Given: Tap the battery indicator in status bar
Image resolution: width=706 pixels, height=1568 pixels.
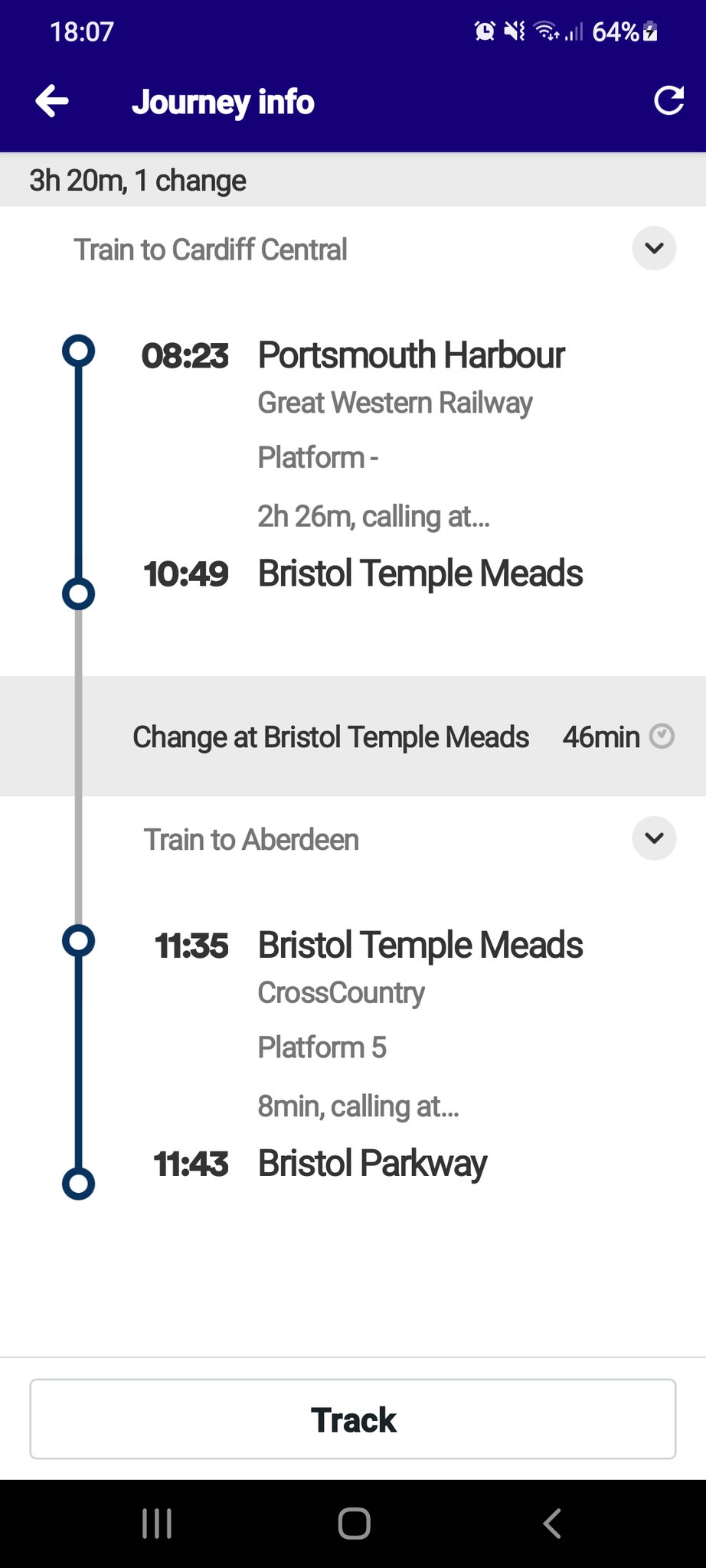Looking at the screenshot, I should pyautogui.click(x=650, y=31).
